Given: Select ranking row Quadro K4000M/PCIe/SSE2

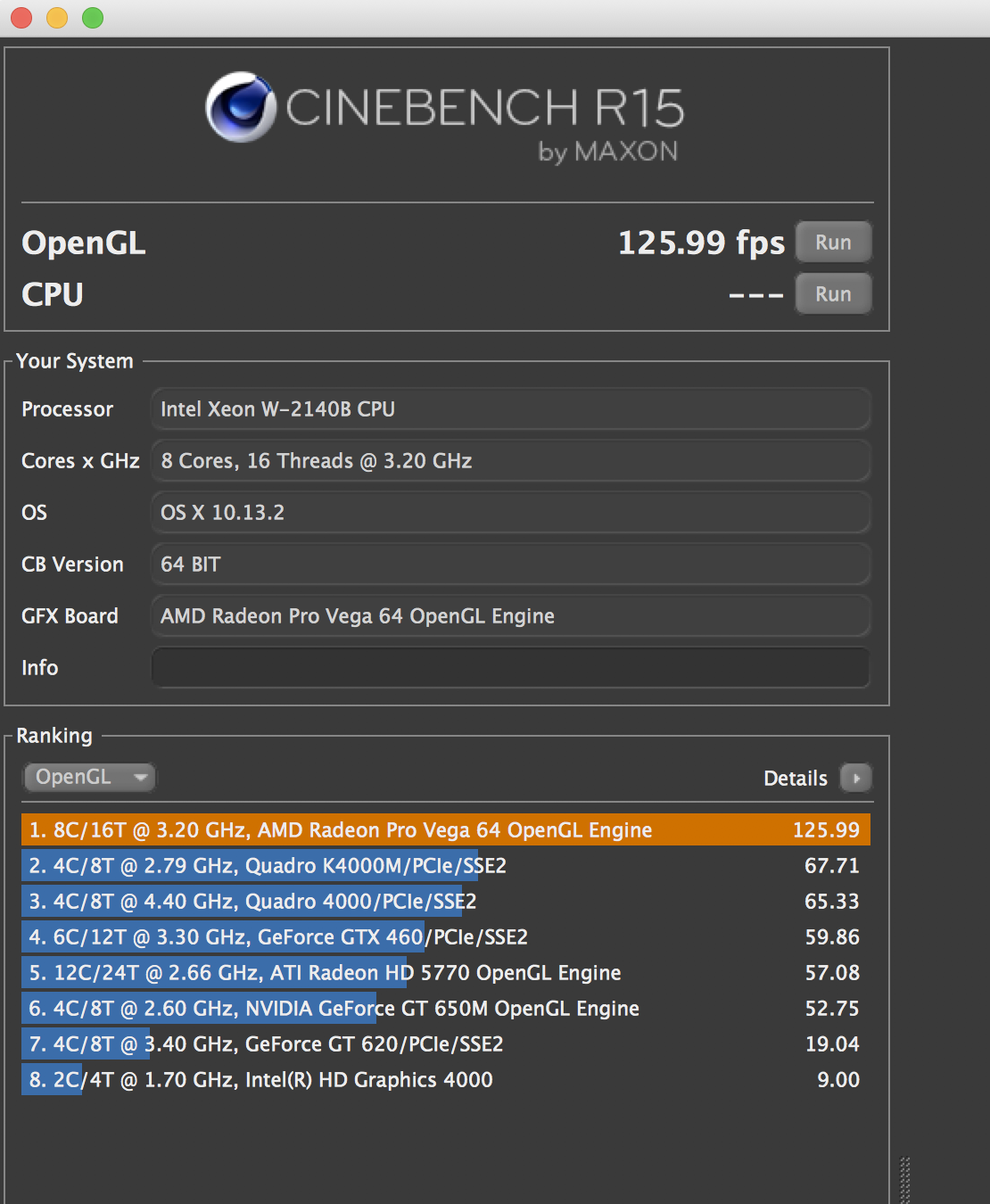Looking at the screenshot, I should 446,865.
